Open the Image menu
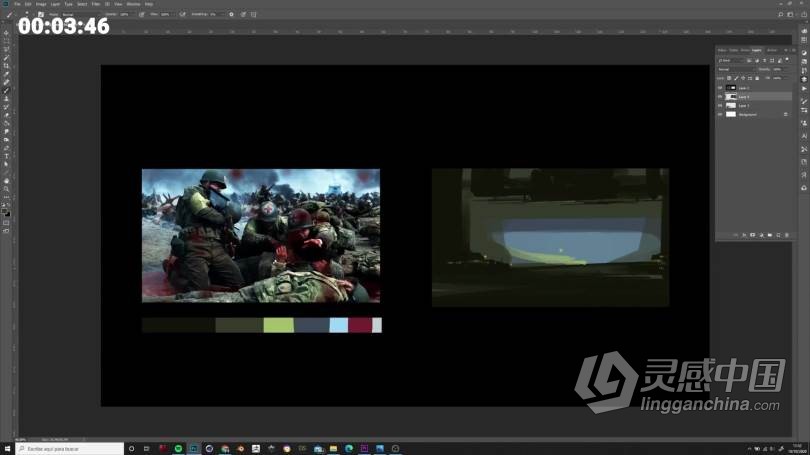 pos(41,4)
